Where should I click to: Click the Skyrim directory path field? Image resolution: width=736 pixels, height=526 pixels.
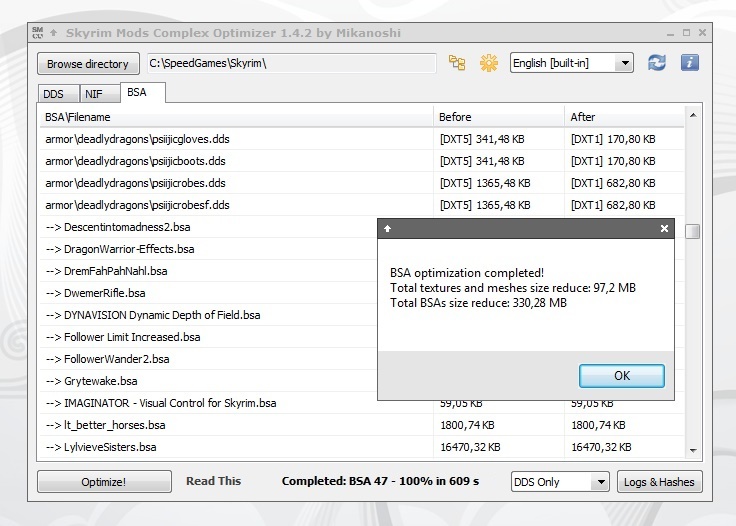[292, 64]
